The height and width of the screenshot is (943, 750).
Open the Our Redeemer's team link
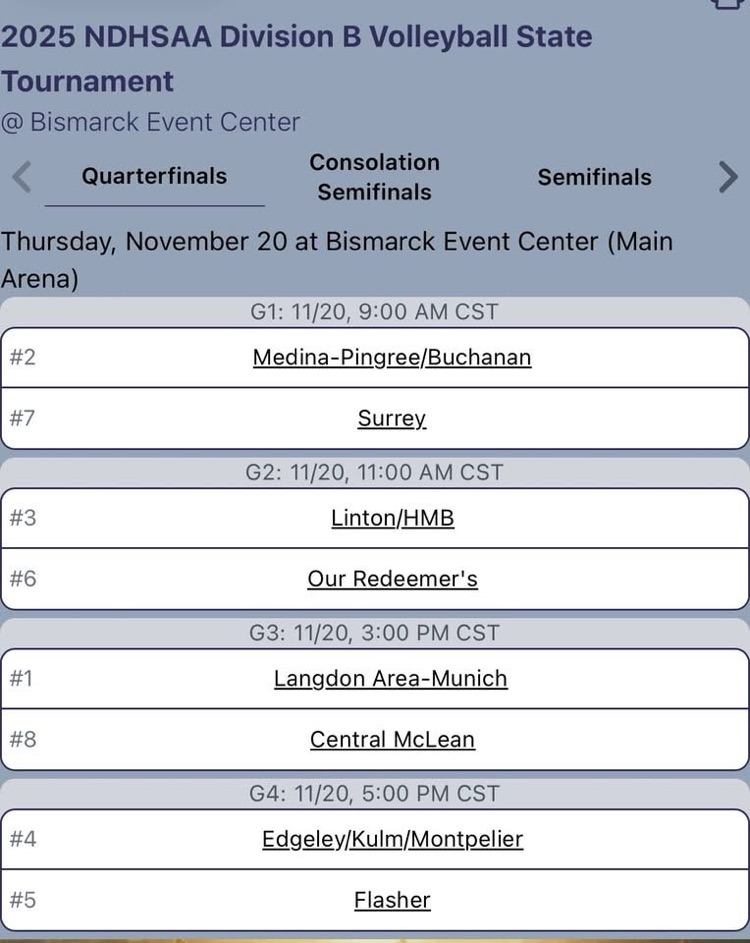[392, 579]
